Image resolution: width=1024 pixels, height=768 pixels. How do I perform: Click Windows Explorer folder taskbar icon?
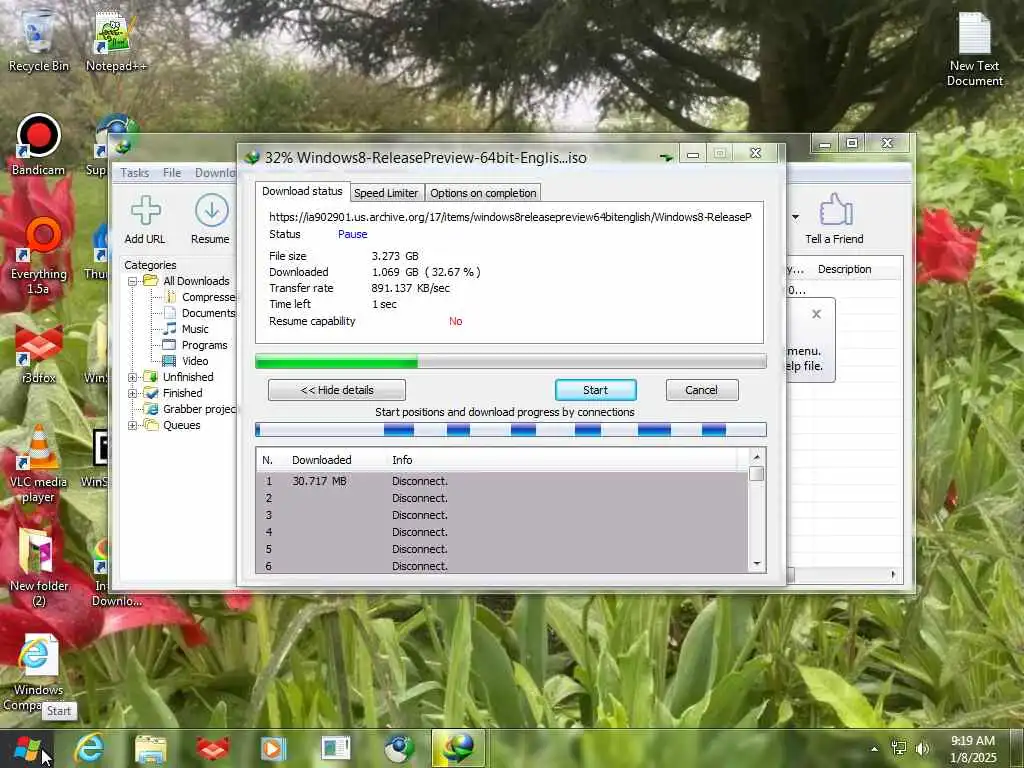(x=150, y=748)
